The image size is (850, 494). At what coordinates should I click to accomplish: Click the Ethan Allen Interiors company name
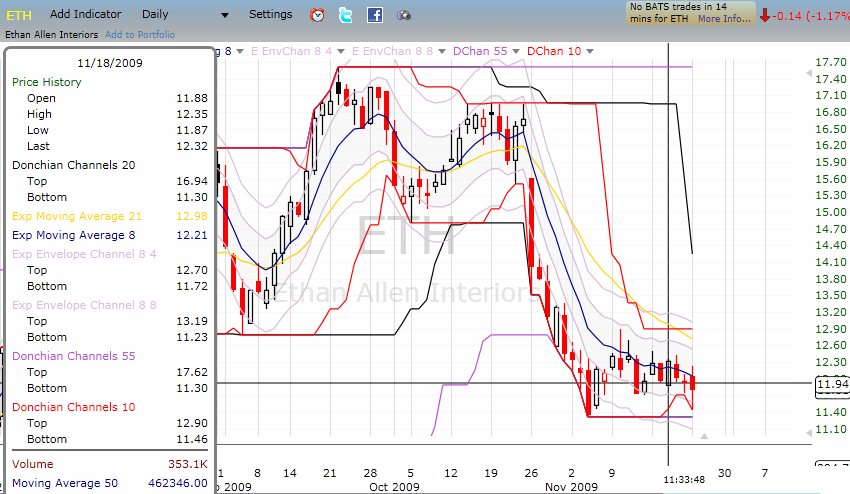point(51,35)
